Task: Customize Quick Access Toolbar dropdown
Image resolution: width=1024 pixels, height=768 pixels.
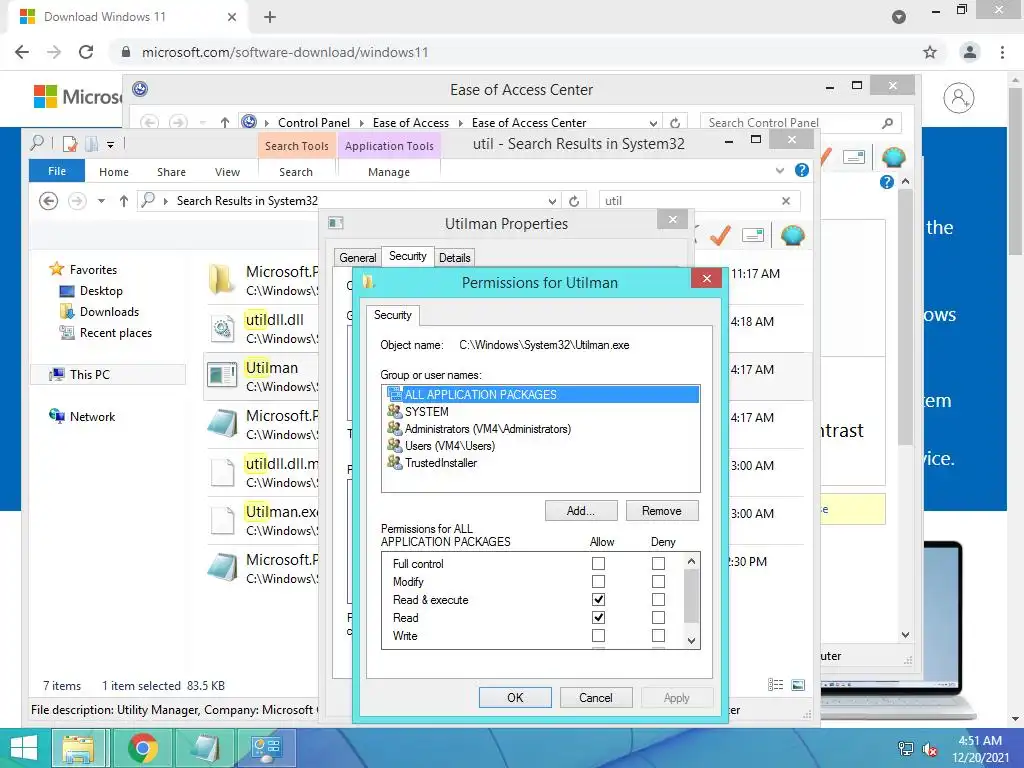Action: 110,144
